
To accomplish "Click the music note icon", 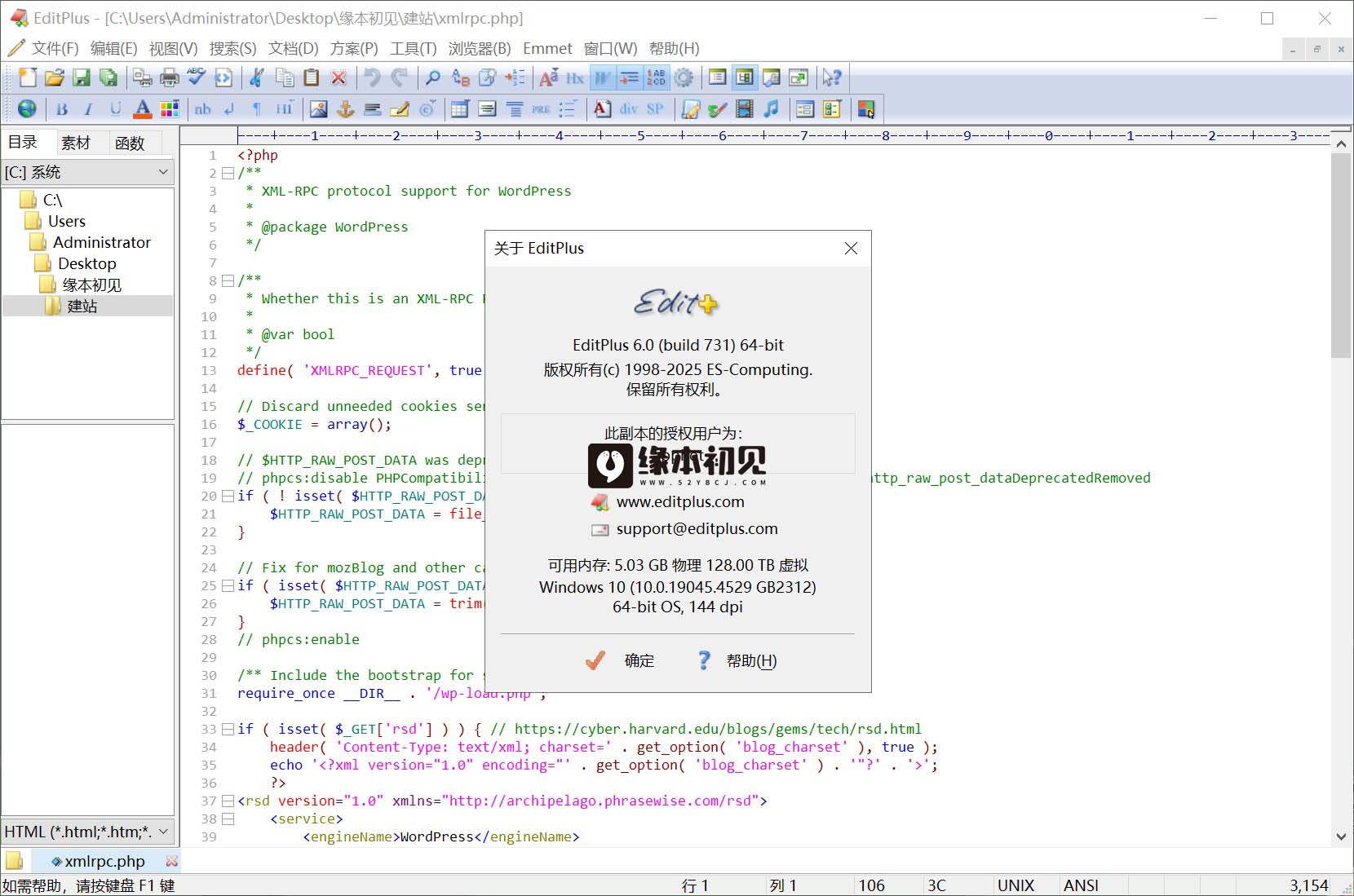I will pos(772,108).
